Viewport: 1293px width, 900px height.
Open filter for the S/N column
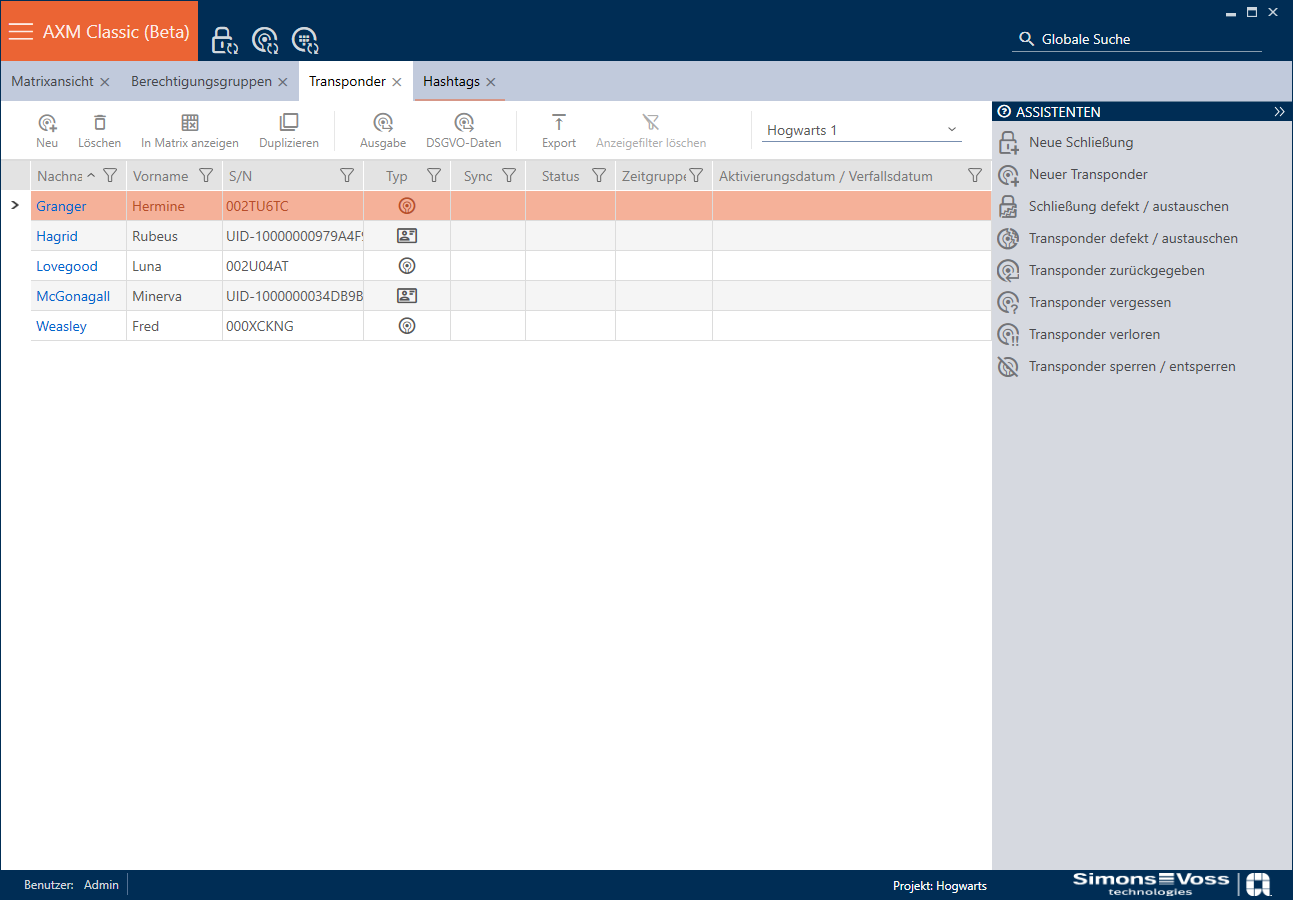(x=347, y=176)
